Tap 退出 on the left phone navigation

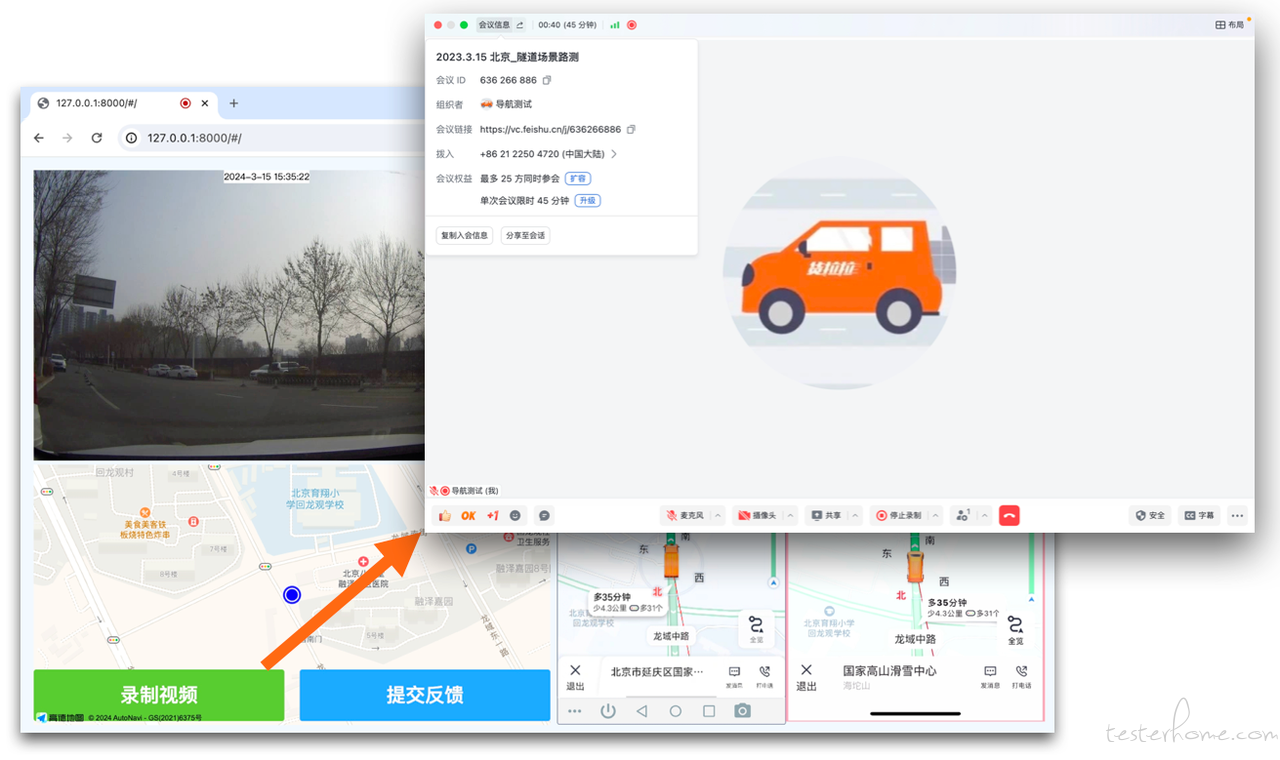[575, 677]
